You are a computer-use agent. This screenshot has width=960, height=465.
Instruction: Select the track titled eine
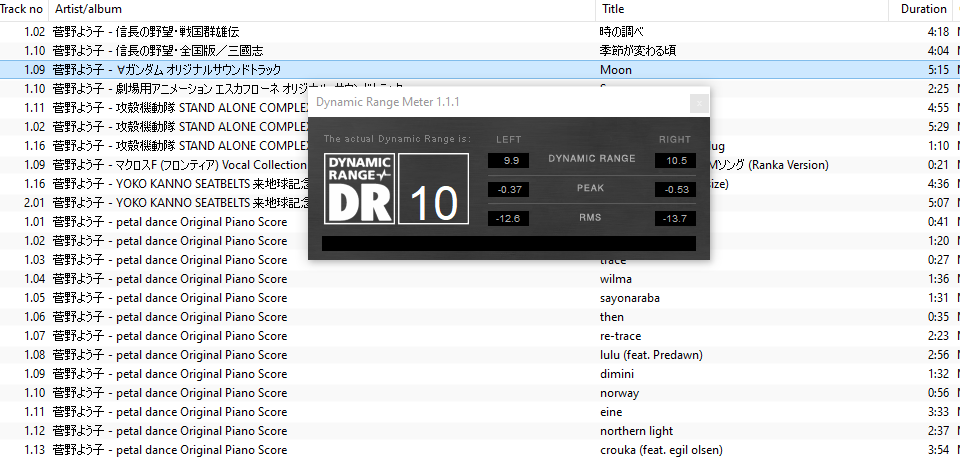coord(480,412)
